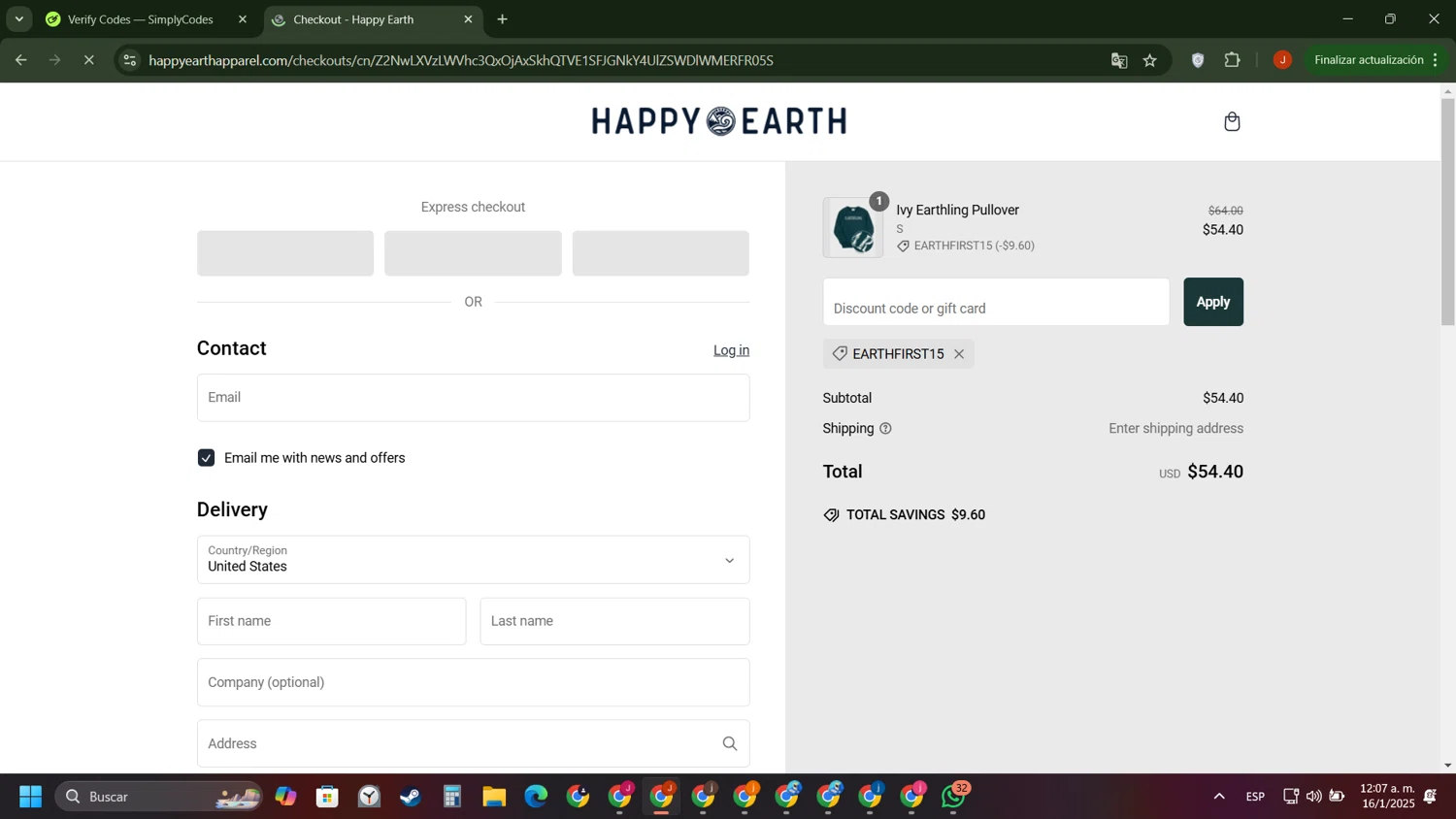The image size is (1456, 819).
Task: Open the shopping bag cart icon
Action: [1232, 121]
